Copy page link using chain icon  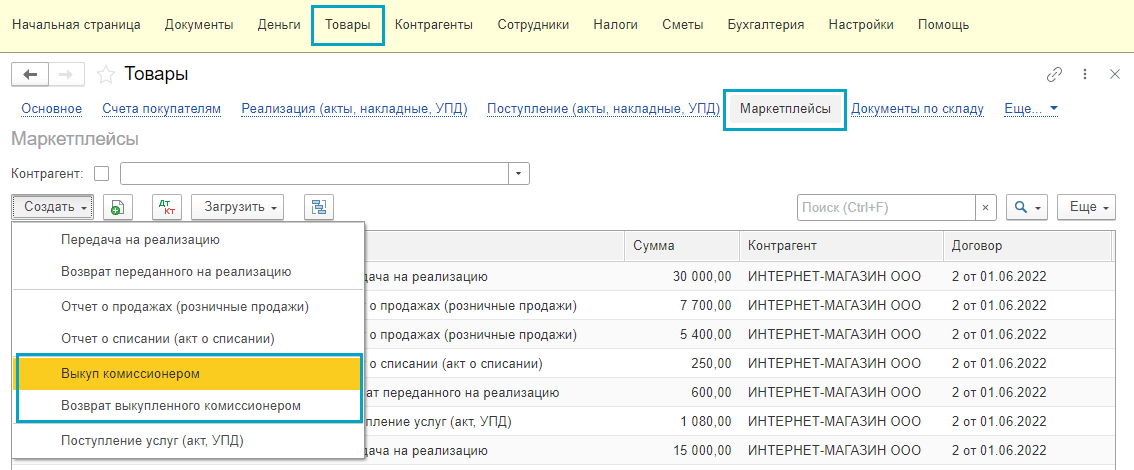1054,75
